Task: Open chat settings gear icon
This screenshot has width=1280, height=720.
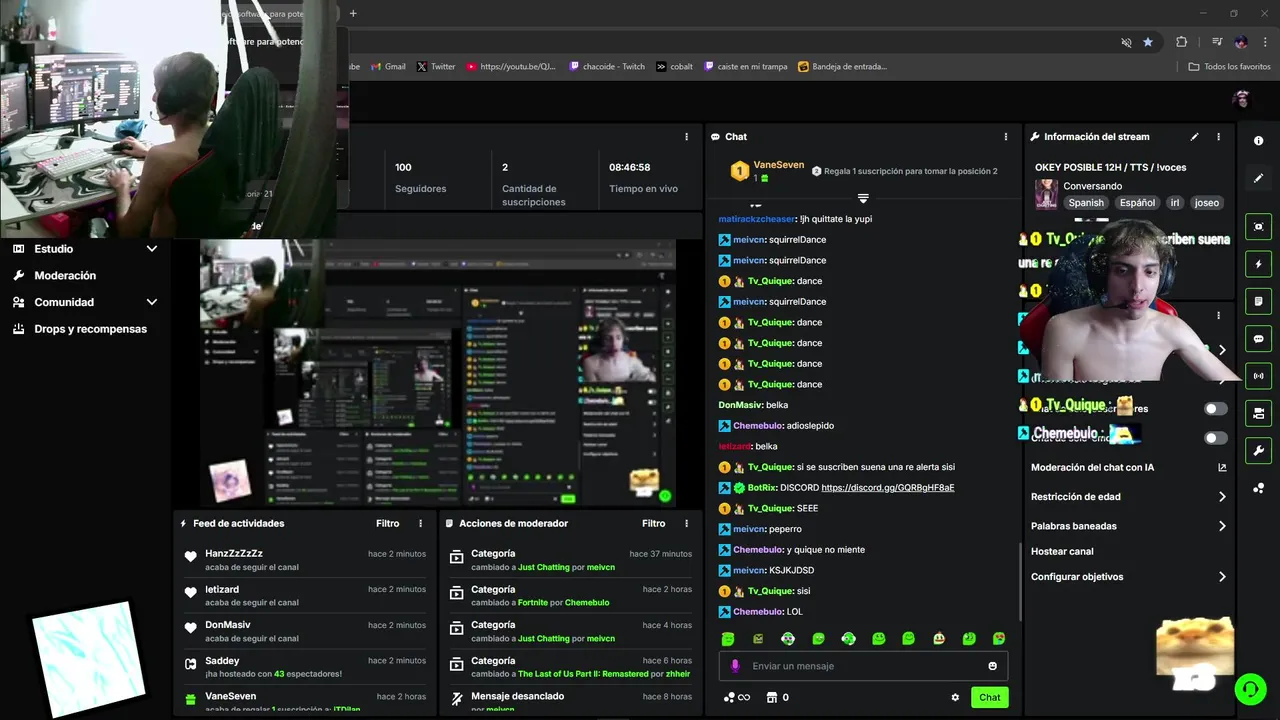Action: click(x=955, y=697)
